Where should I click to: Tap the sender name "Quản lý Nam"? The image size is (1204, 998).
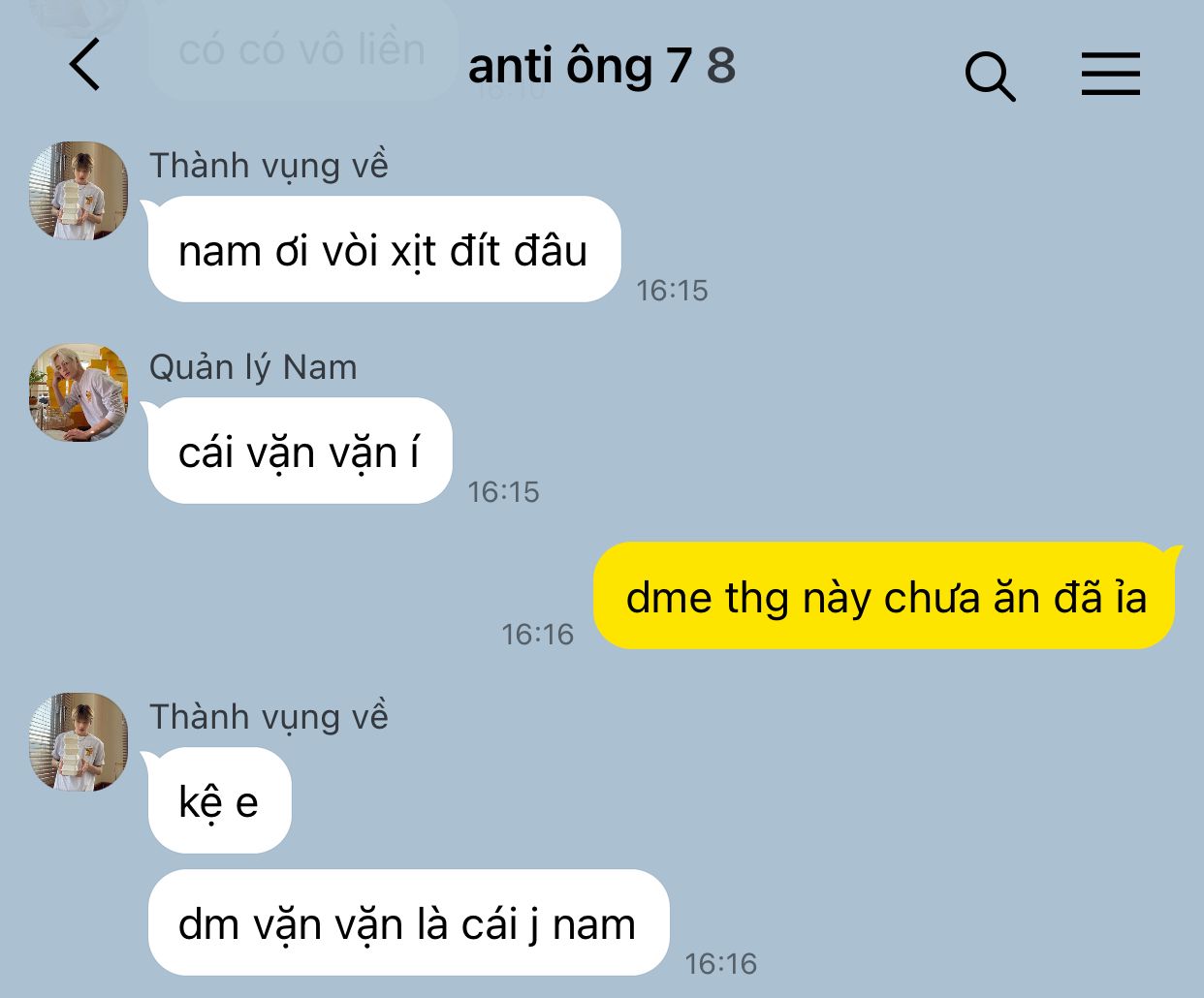click(253, 367)
